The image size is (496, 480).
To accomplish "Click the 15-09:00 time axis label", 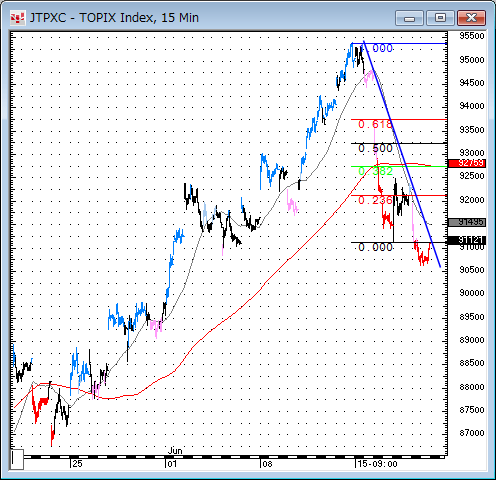I will 377,464.
